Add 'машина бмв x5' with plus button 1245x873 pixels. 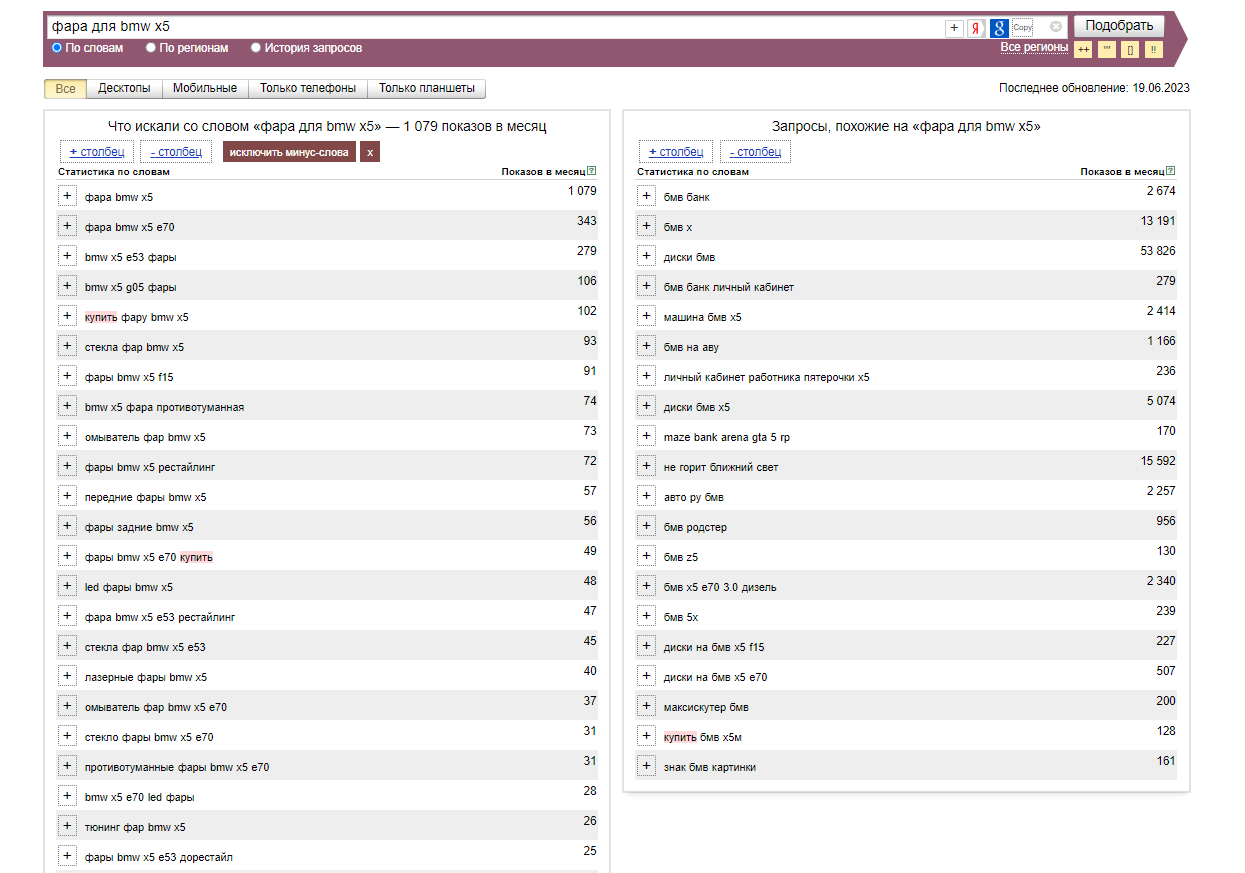(646, 316)
